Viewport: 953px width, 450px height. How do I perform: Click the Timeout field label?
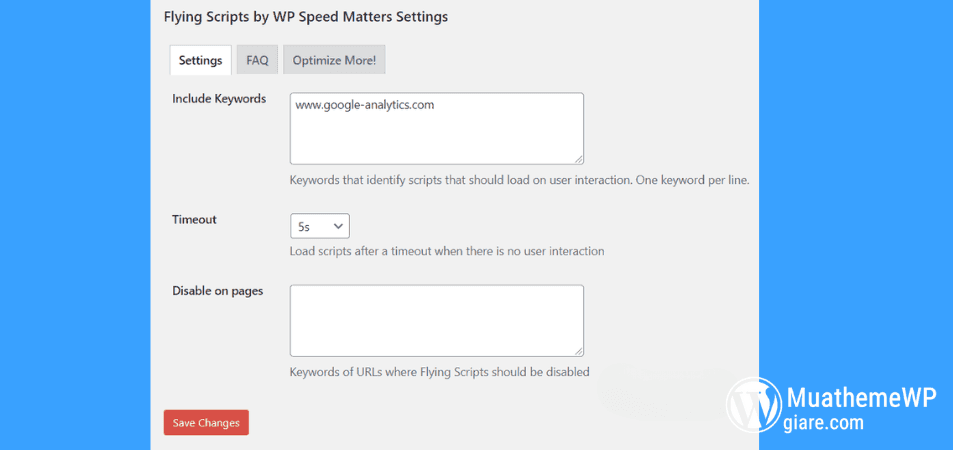pyautogui.click(x=194, y=220)
